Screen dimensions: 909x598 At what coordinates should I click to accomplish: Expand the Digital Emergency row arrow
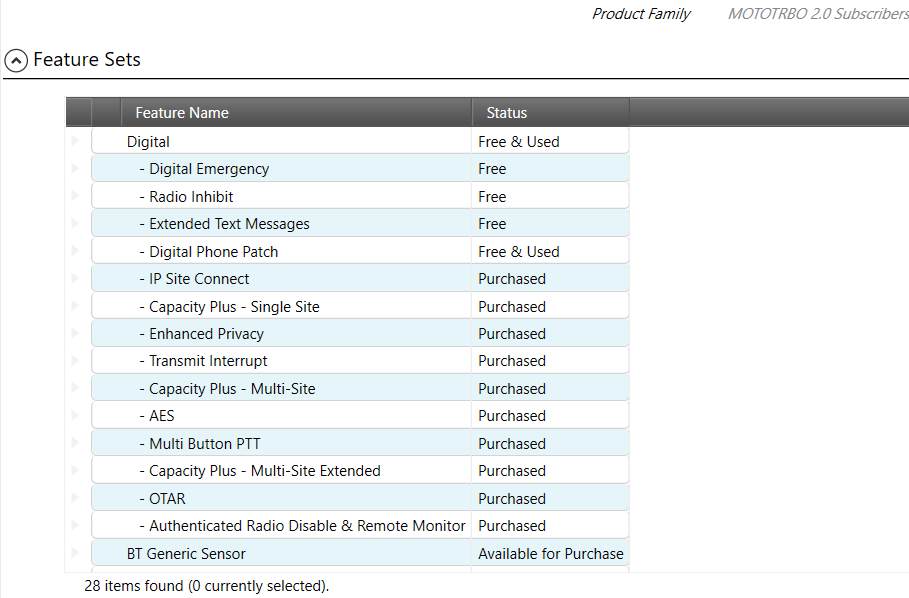tap(75, 168)
